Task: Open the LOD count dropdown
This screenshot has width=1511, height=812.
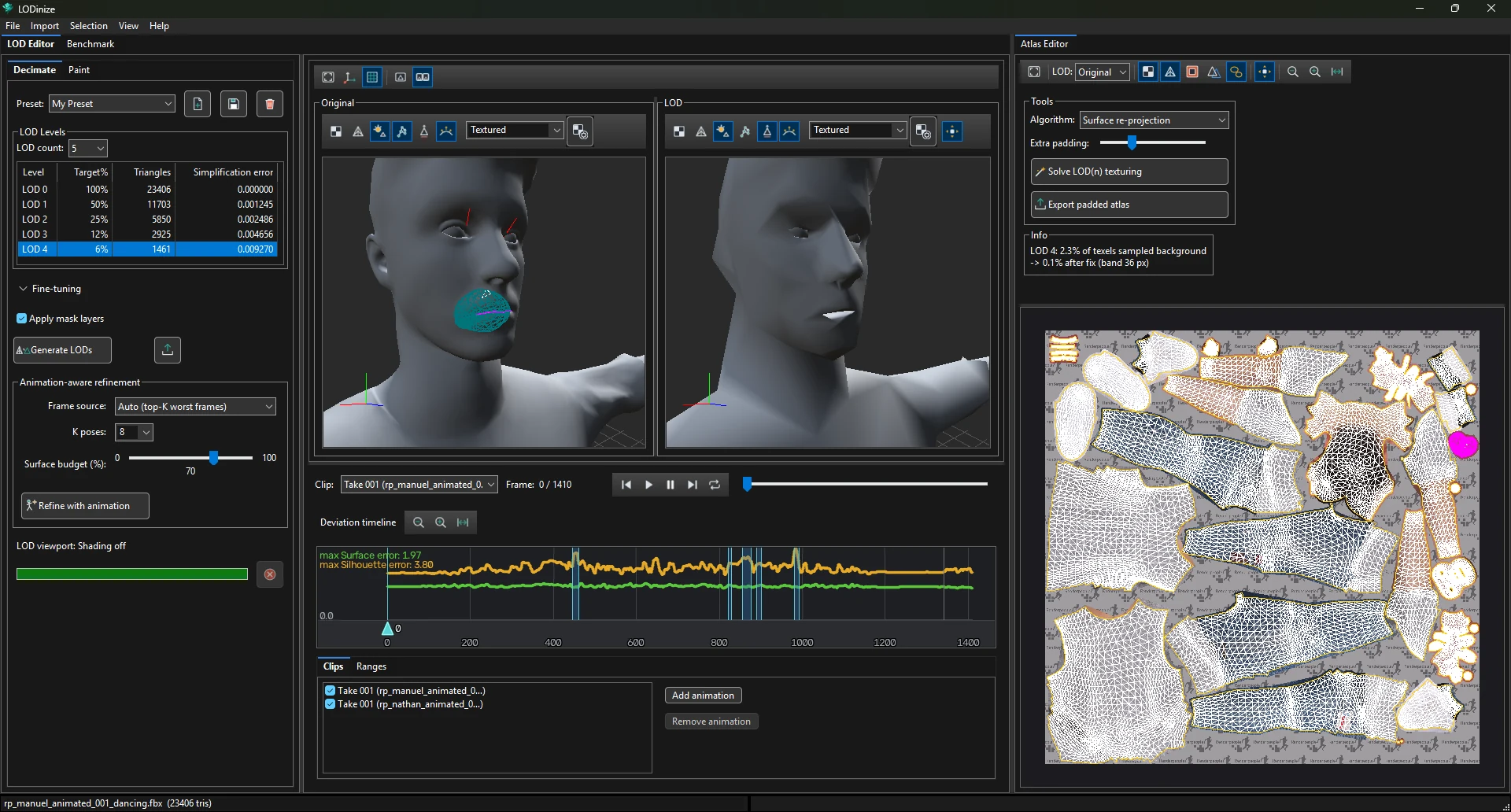Action: 88,148
